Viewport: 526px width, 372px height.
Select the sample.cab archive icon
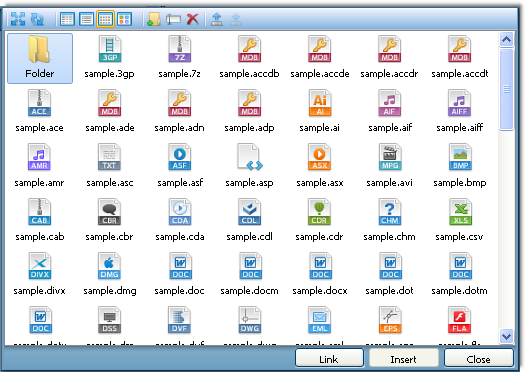[x=39, y=212]
